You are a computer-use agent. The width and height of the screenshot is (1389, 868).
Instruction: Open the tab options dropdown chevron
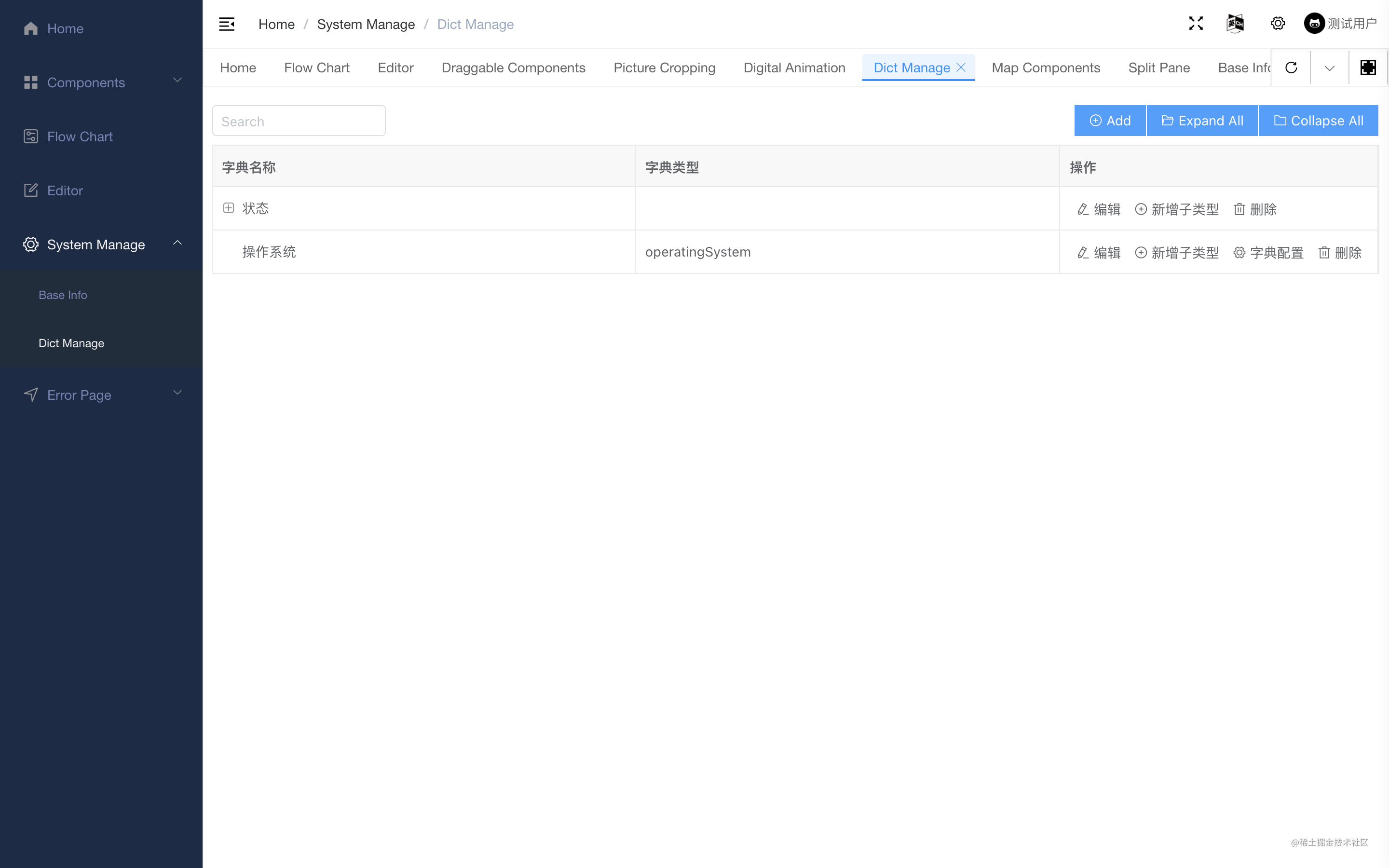pyautogui.click(x=1329, y=68)
